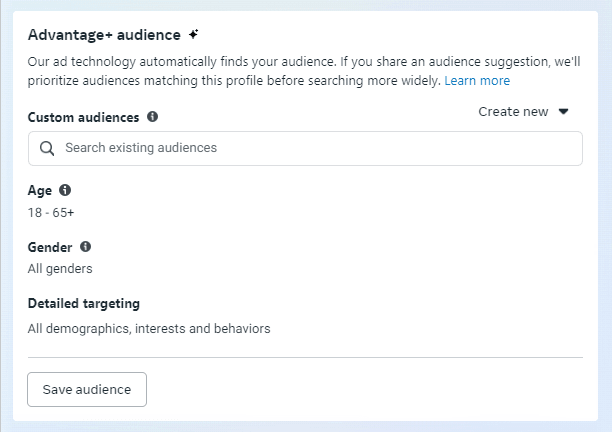Click the Gender info icon
Screen dimensions: 612x432
click(x=85, y=247)
